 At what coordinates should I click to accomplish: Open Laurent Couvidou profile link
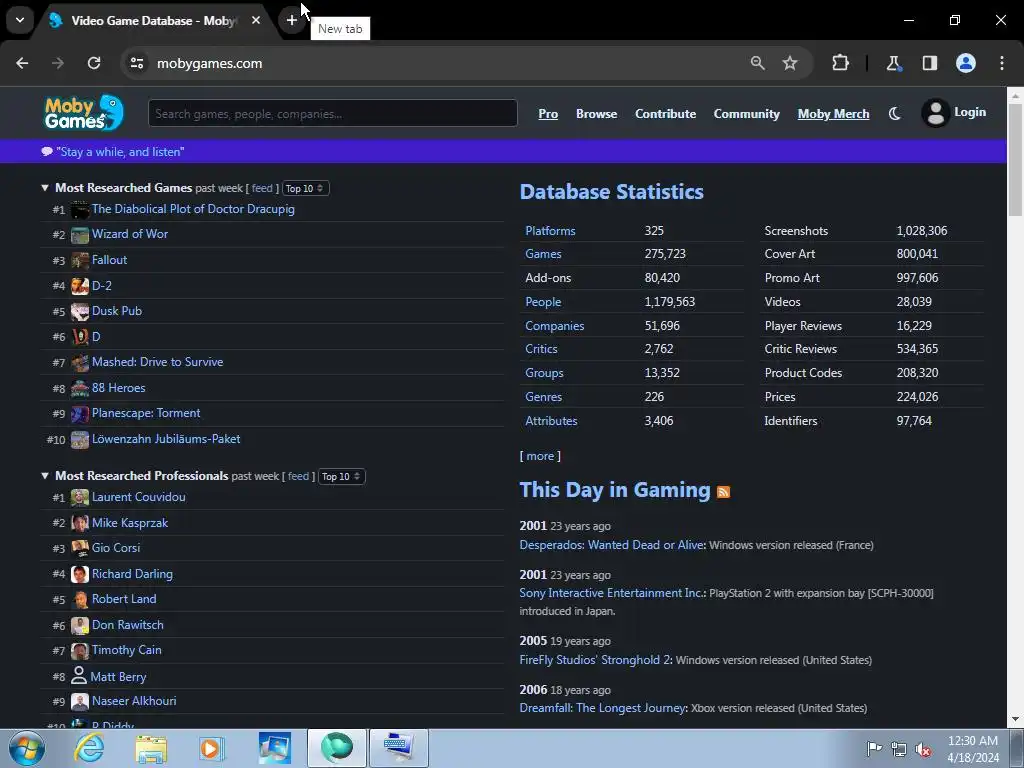(x=138, y=497)
